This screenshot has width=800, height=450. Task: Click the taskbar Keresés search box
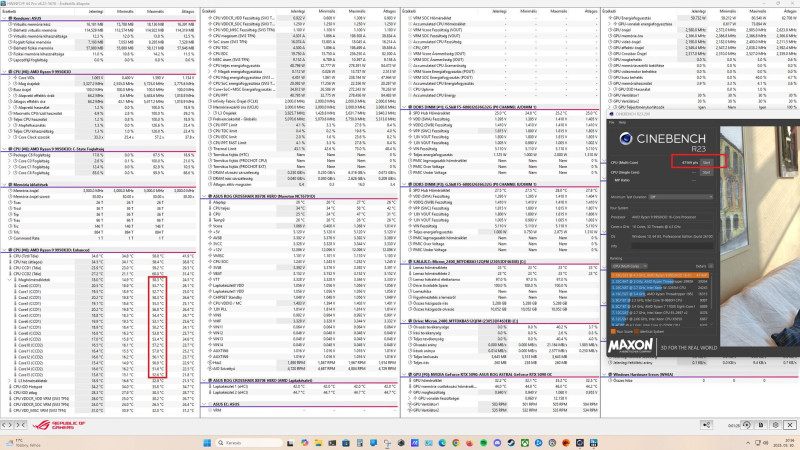(x=248, y=443)
